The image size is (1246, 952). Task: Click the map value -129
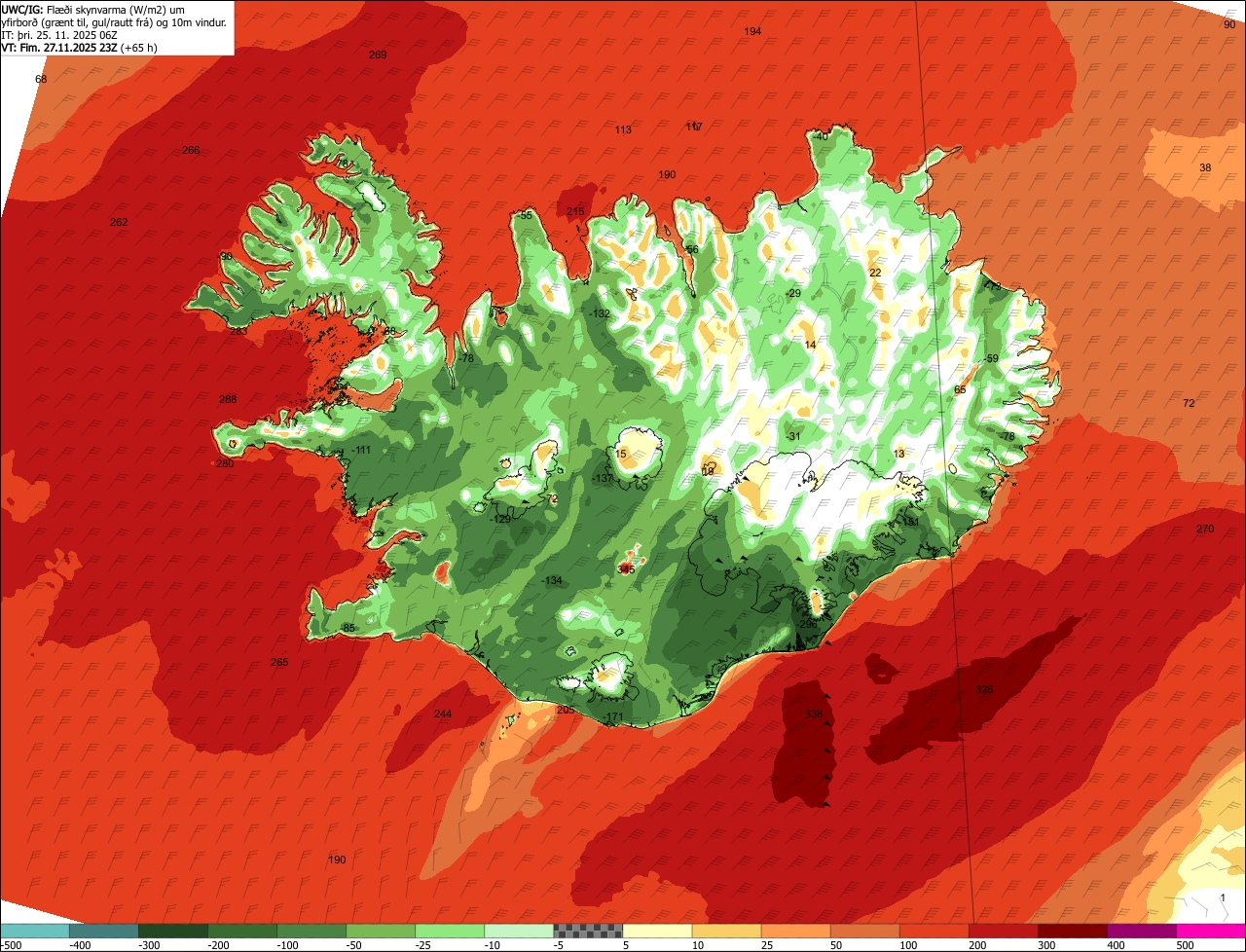(499, 519)
